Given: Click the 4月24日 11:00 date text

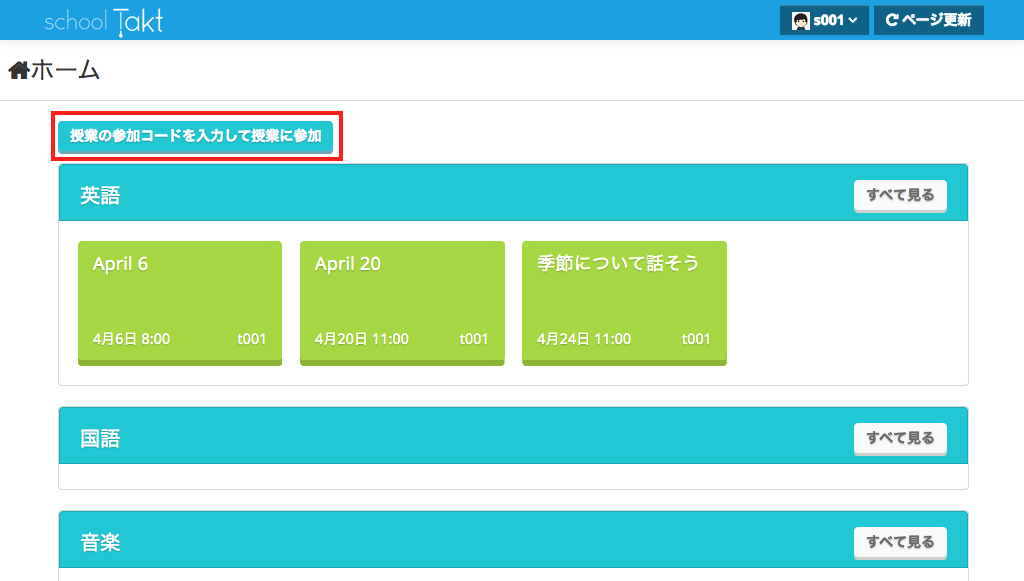Looking at the screenshot, I should point(584,339).
